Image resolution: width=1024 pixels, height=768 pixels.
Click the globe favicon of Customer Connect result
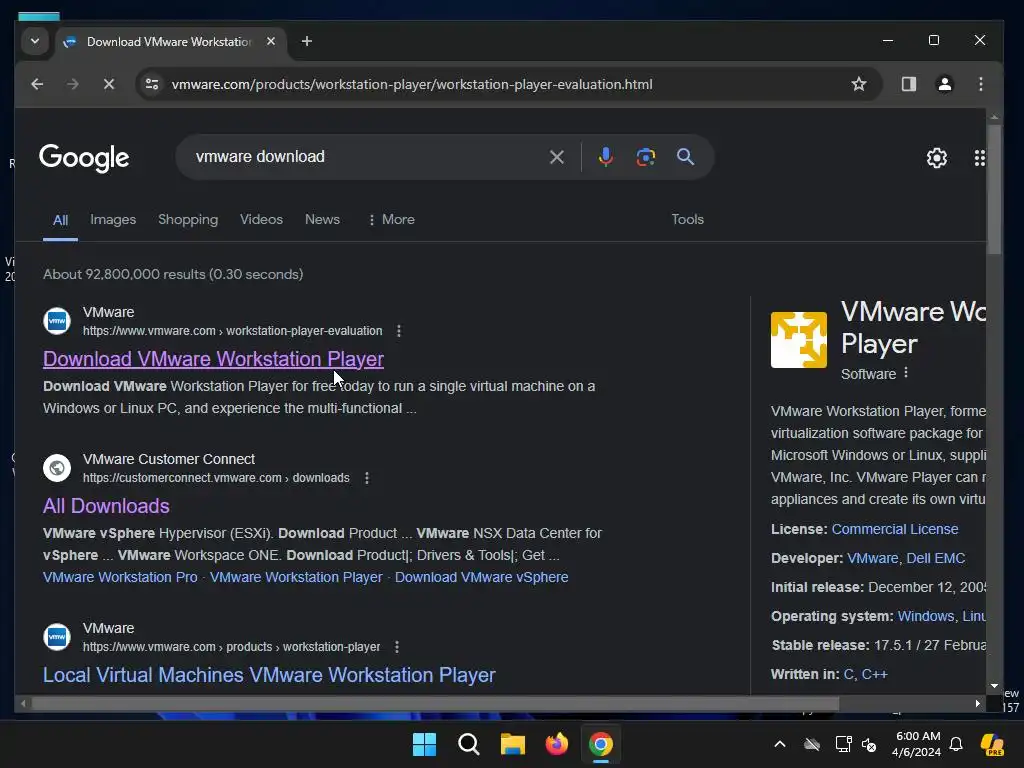57,468
